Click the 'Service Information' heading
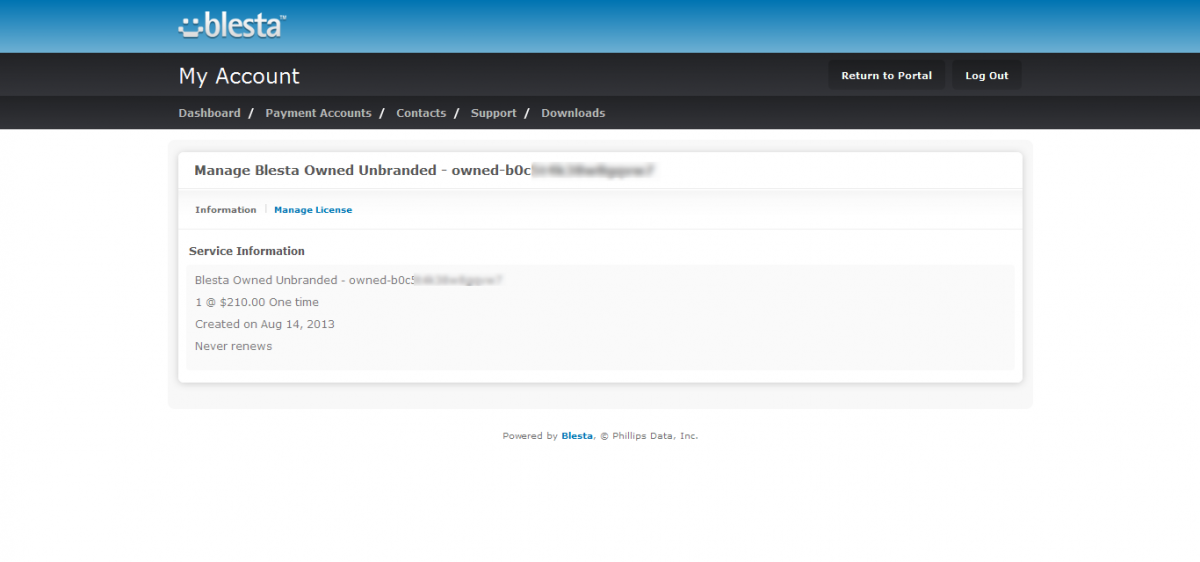This screenshot has width=1200, height=562. click(247, 251)
